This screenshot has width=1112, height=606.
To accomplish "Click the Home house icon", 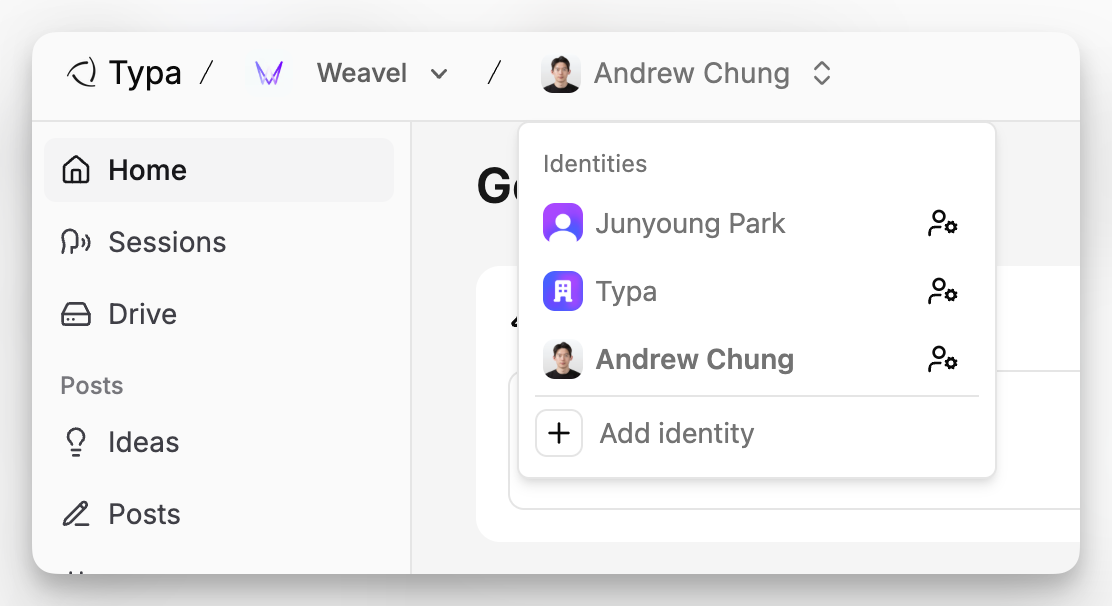I will click(x=76, y=170).
